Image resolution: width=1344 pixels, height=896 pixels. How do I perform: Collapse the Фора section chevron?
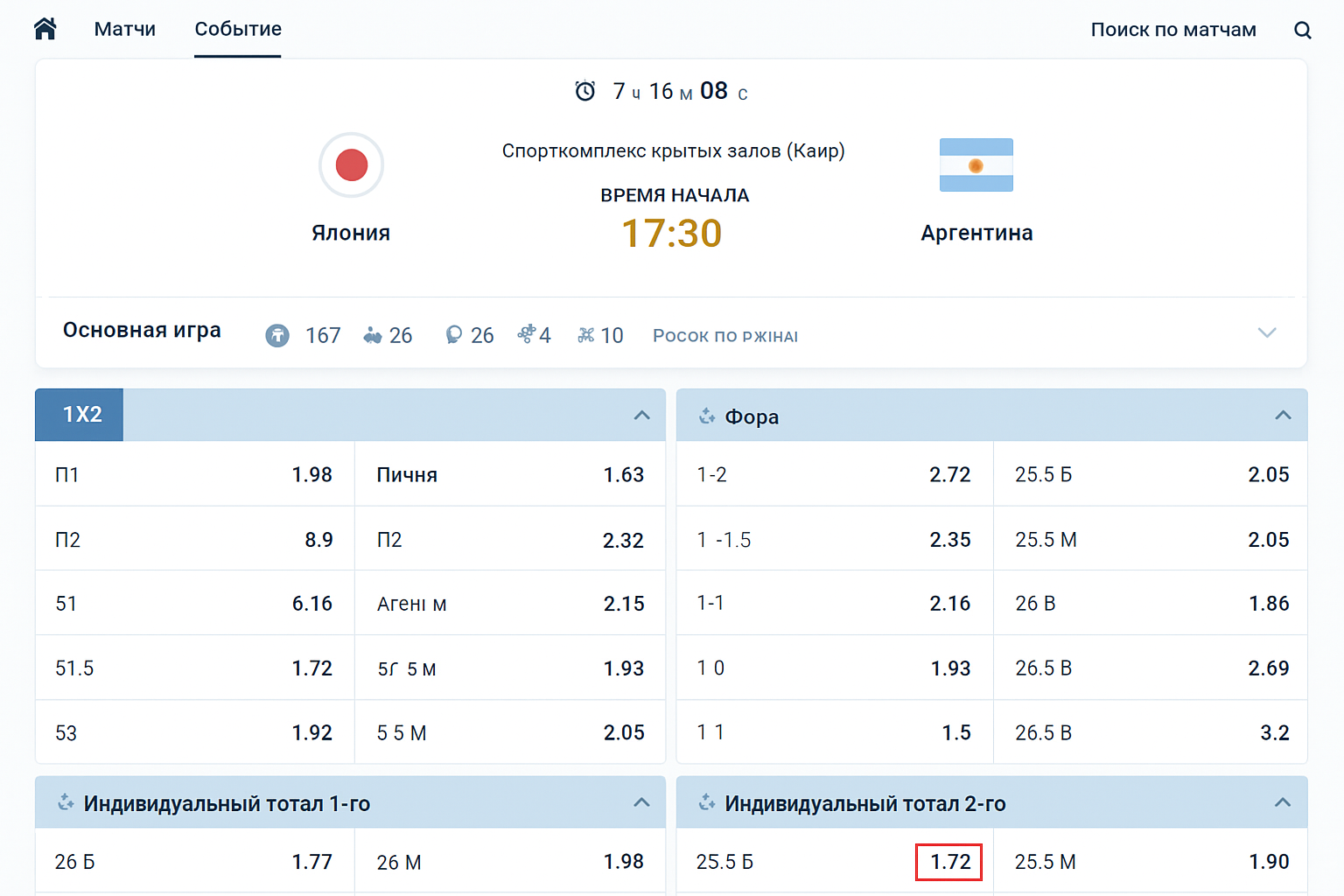coord(1283,415)
